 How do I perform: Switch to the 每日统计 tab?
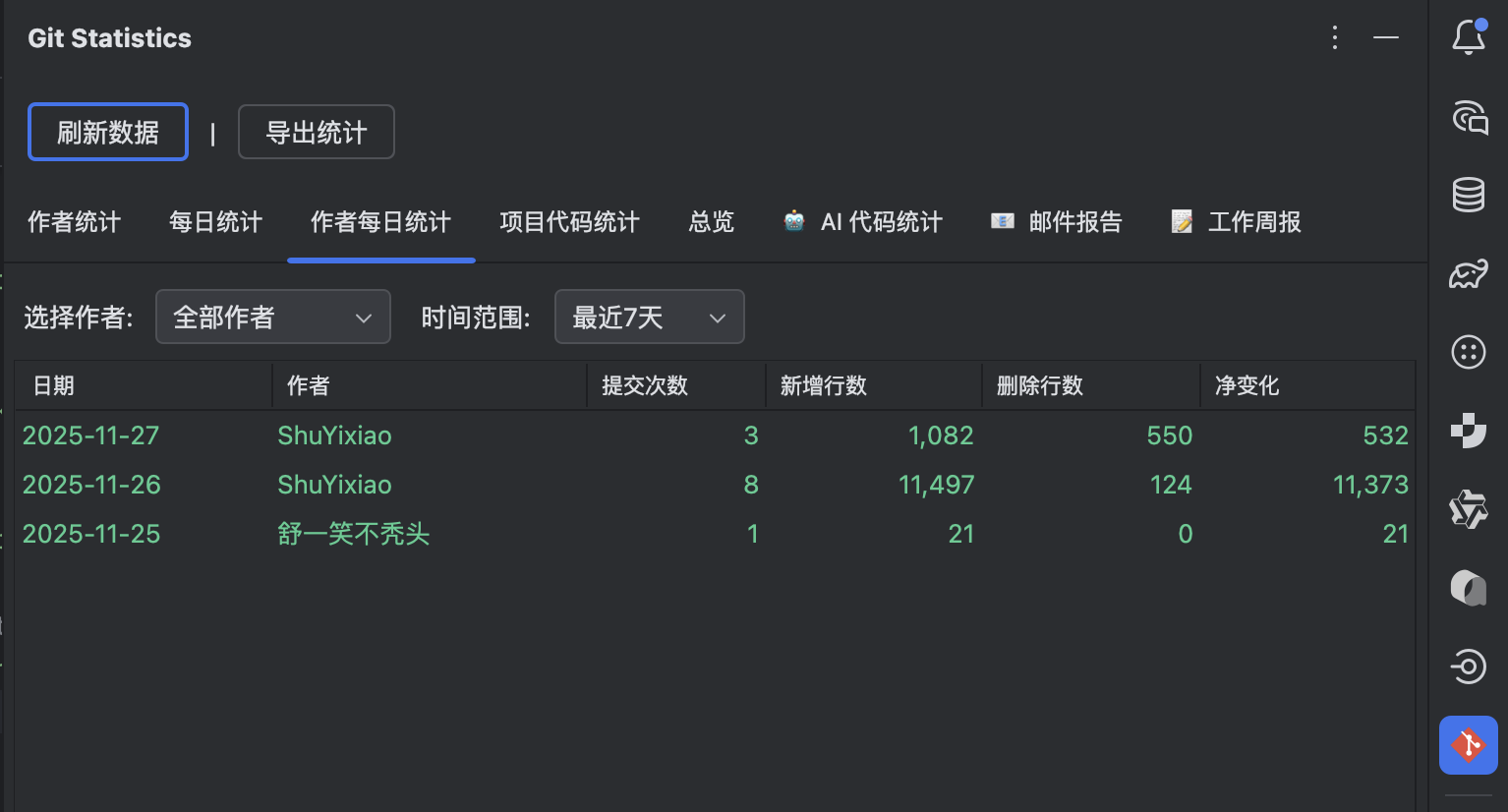[215, 222]
